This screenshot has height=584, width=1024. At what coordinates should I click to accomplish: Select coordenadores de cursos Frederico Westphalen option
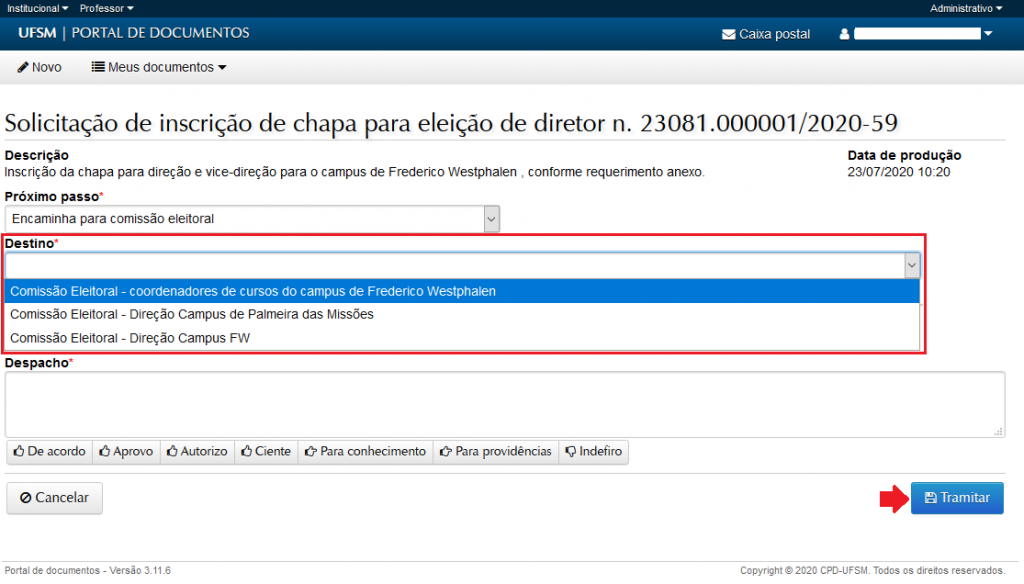[253, 291]
